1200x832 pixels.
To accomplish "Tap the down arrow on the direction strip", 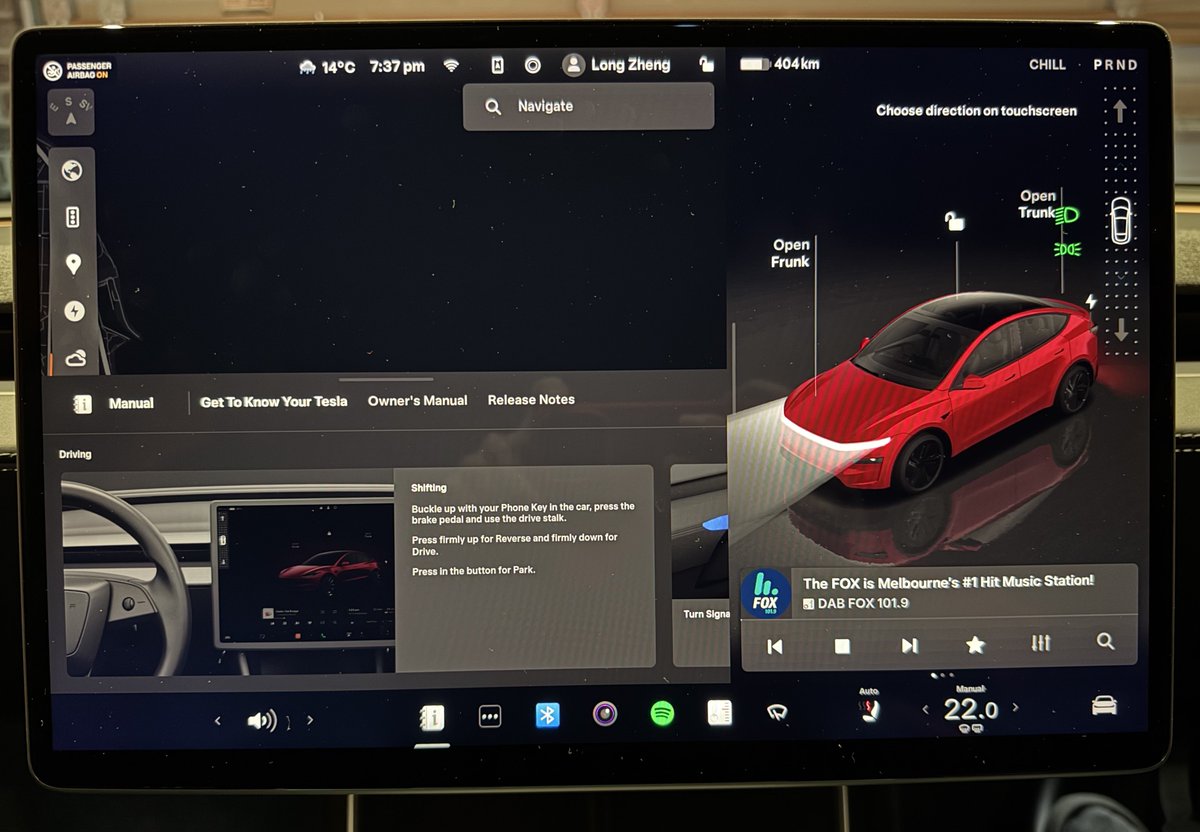I will point(1121,329).
